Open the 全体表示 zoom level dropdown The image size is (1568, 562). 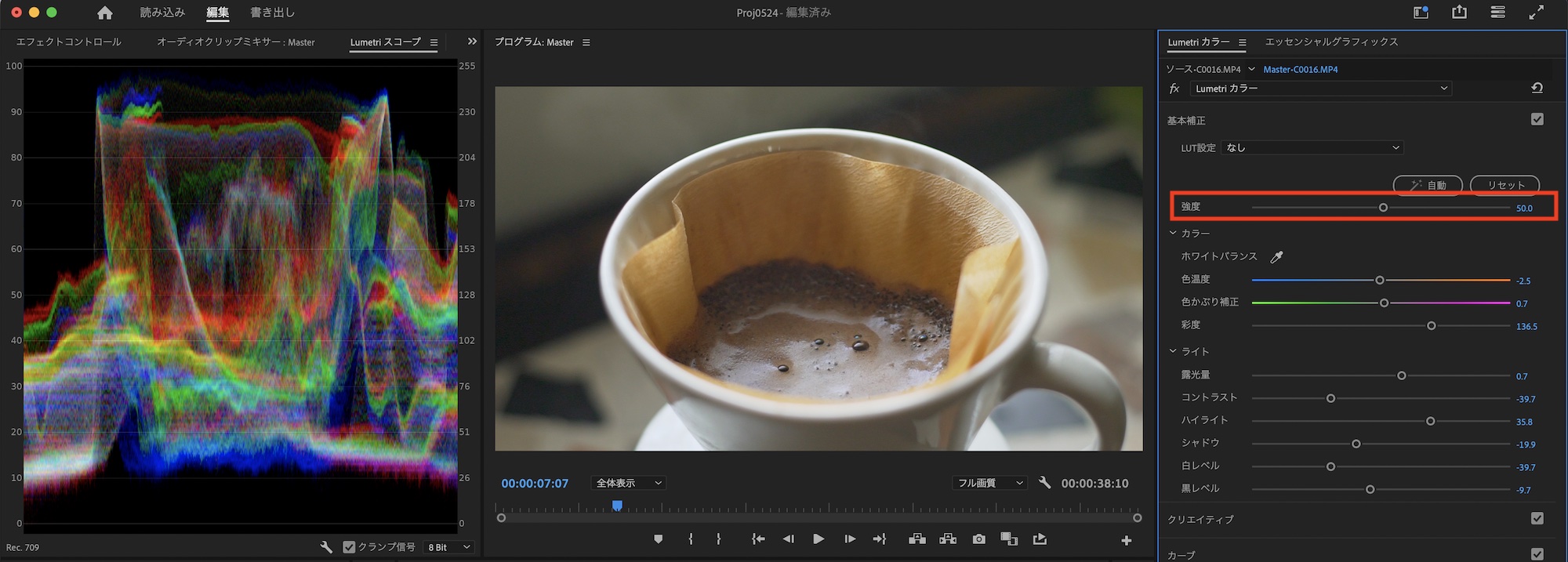tap(629, 483)
